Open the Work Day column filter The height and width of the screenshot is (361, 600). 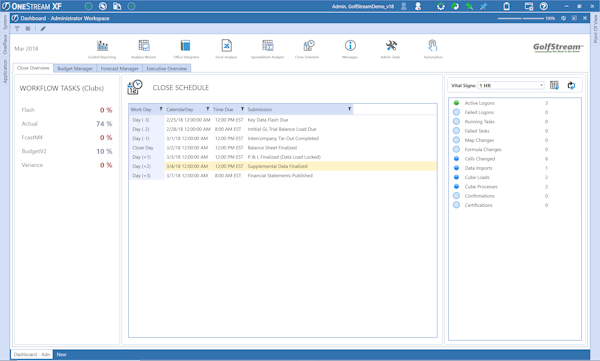(x=161, y=109)
